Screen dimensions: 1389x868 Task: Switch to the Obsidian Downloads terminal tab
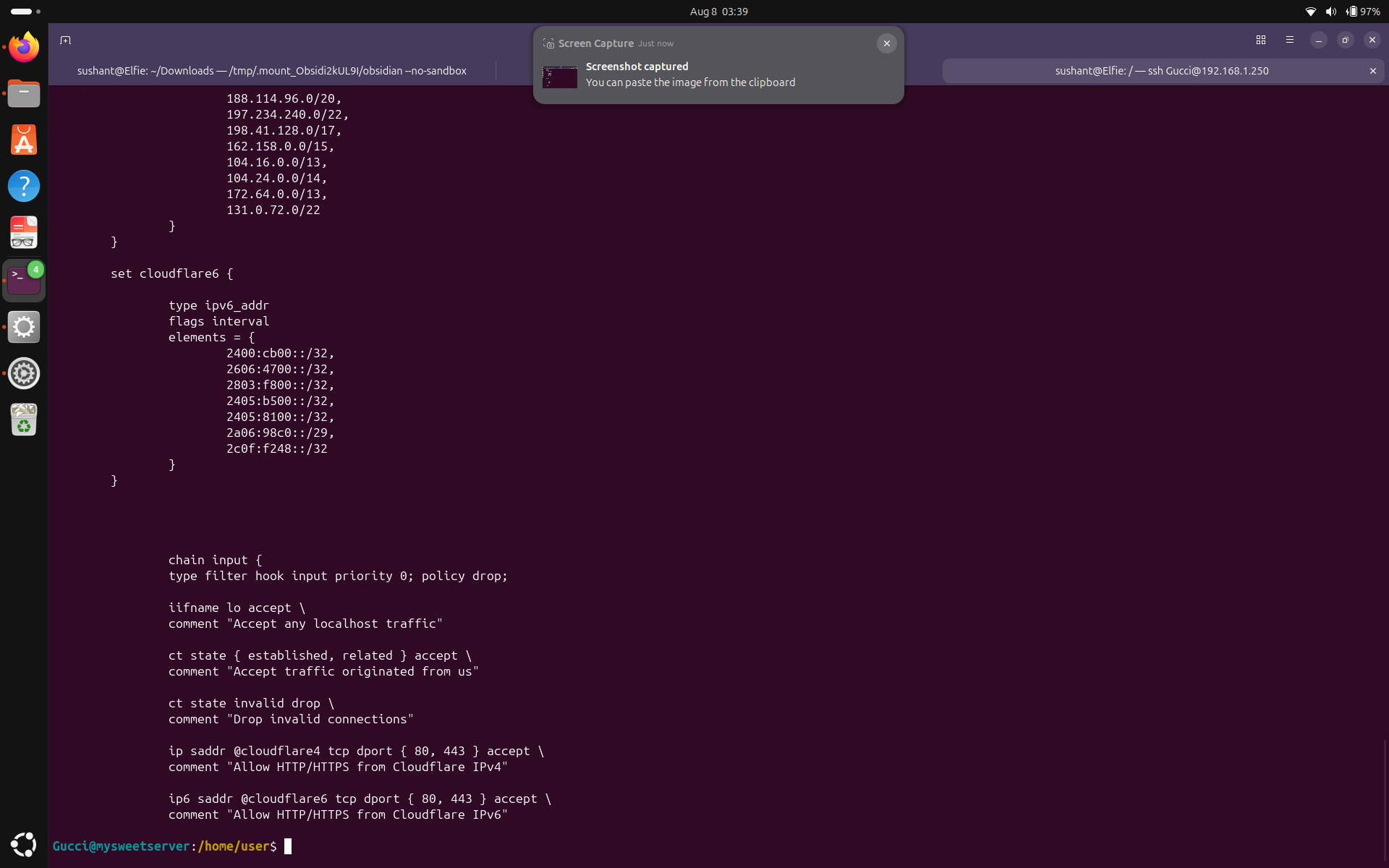pyautogui.click(x=272, y=71)
